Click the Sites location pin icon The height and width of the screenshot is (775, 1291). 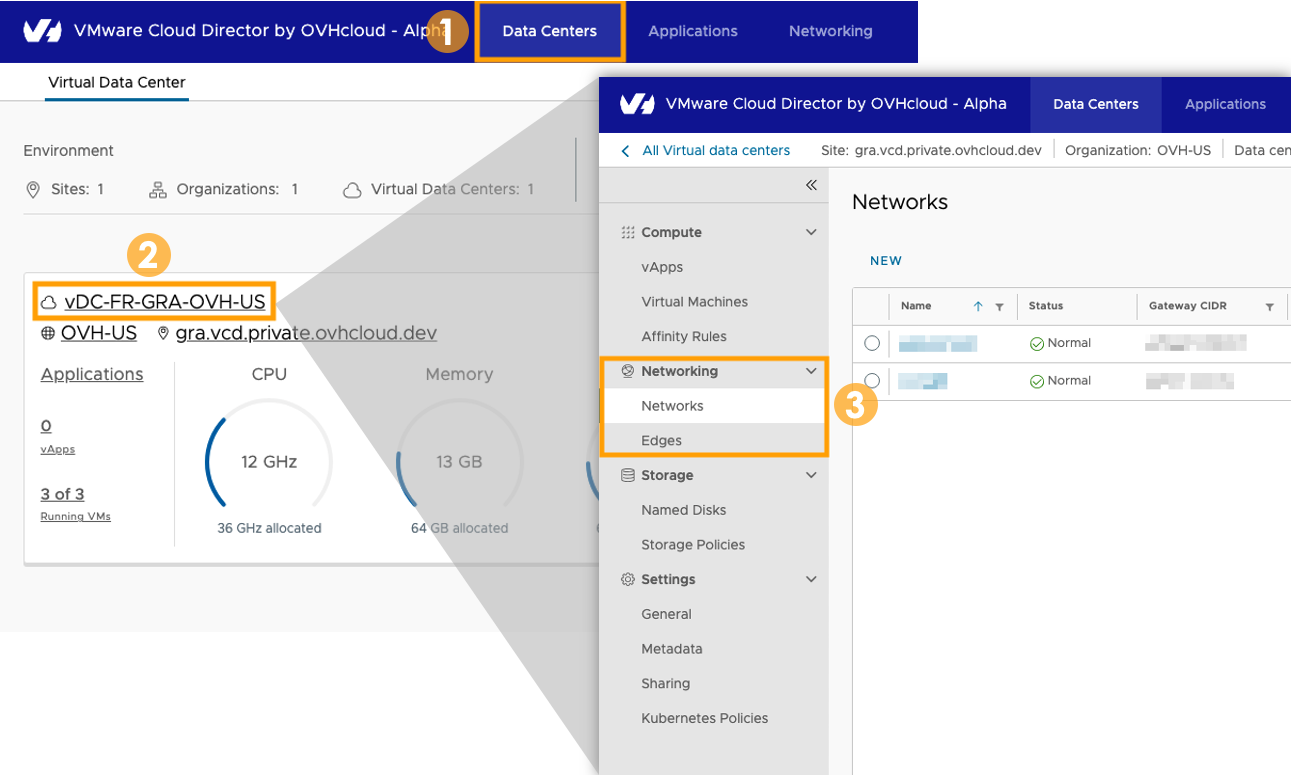click(x=33, y=189)
